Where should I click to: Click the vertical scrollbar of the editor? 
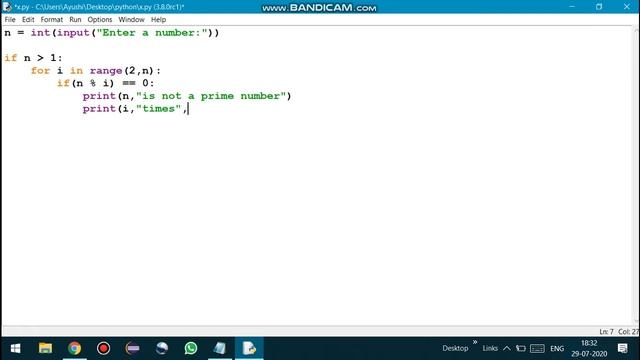pos(636,176)
